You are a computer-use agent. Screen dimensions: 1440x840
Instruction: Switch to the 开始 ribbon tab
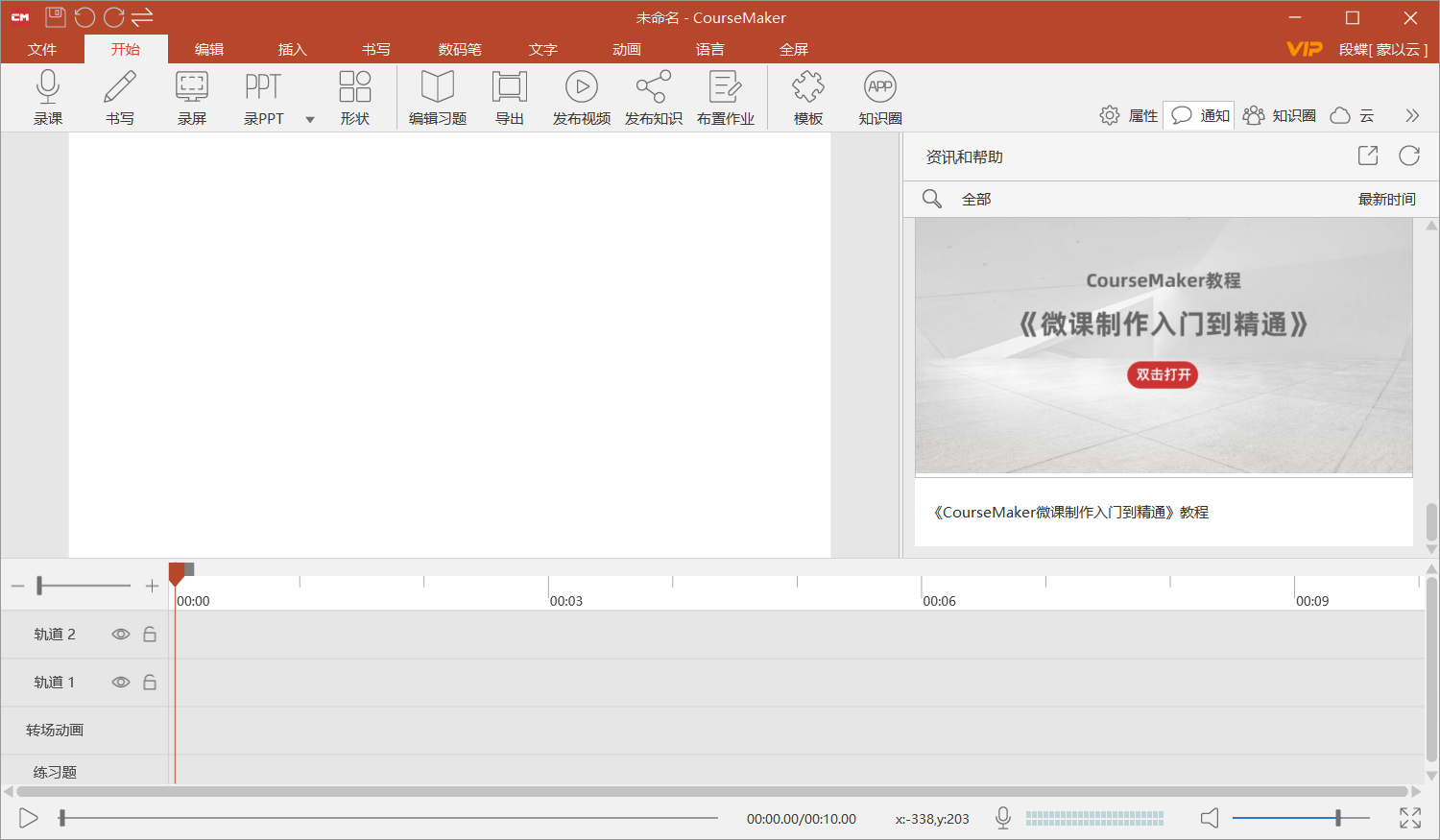126,49
